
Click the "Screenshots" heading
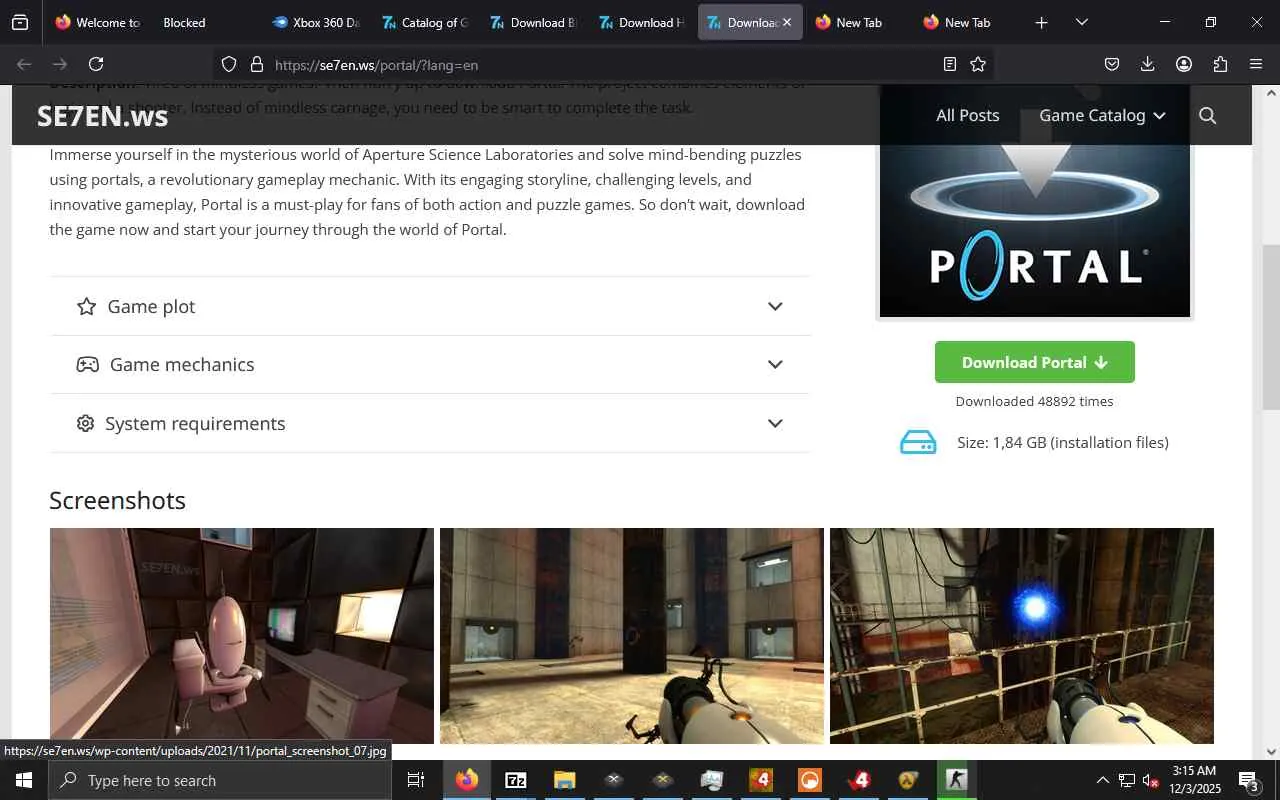[x=117, y=500]
